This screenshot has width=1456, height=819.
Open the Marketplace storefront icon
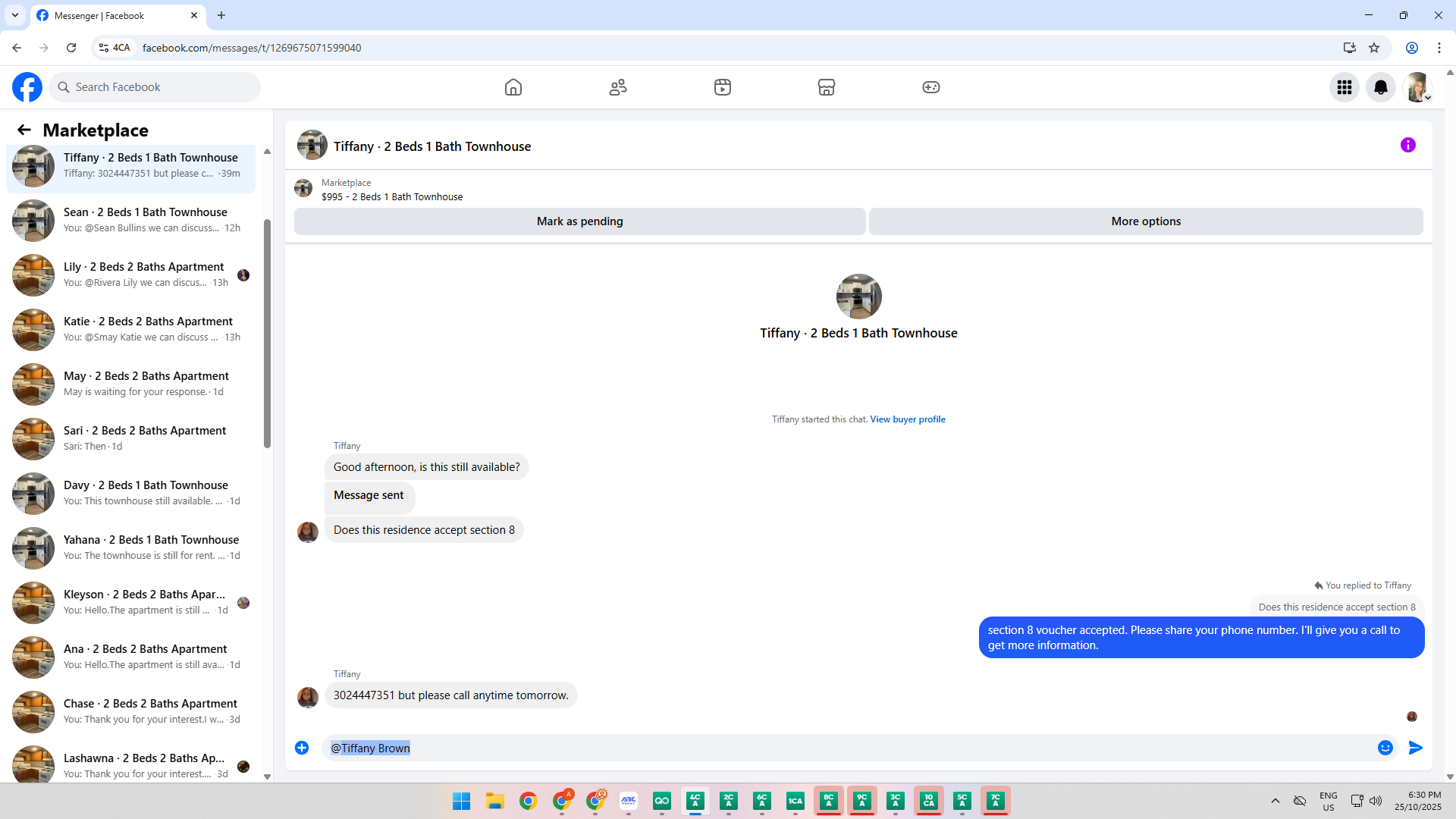[x=827, y=87]
